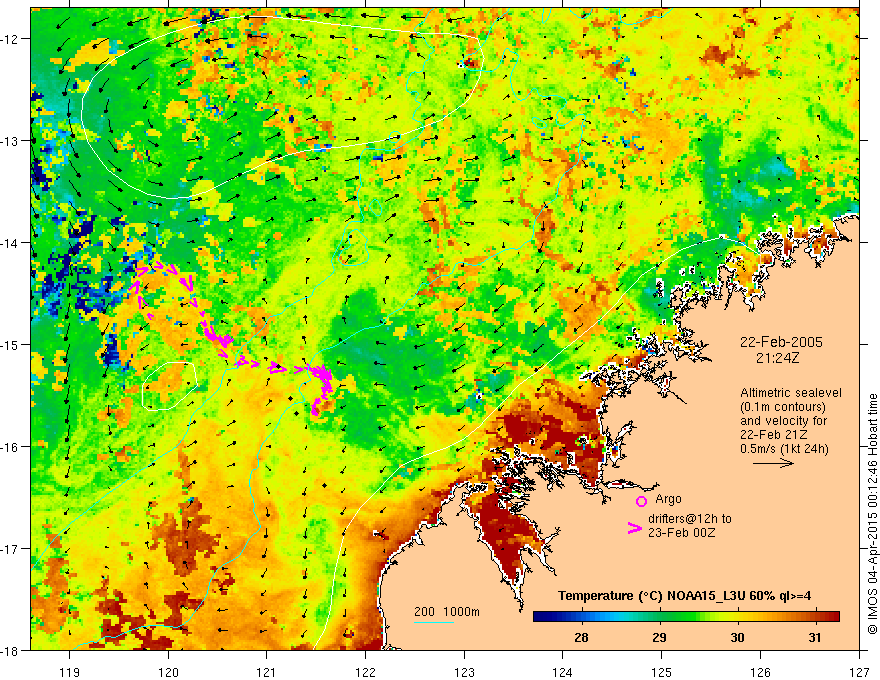Click the small white closed contour near 120E 15.4S

pyautogui.click(x=168, y=386)
